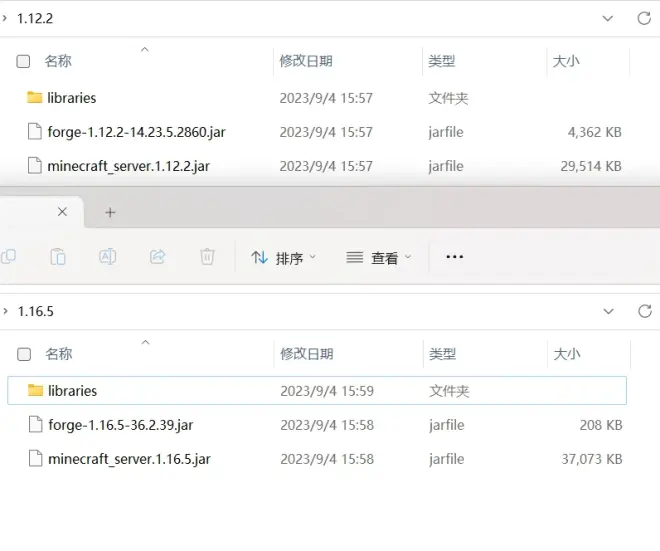
Task: Refresh the 1.12.2 folder view
Action: pos(644,19)
